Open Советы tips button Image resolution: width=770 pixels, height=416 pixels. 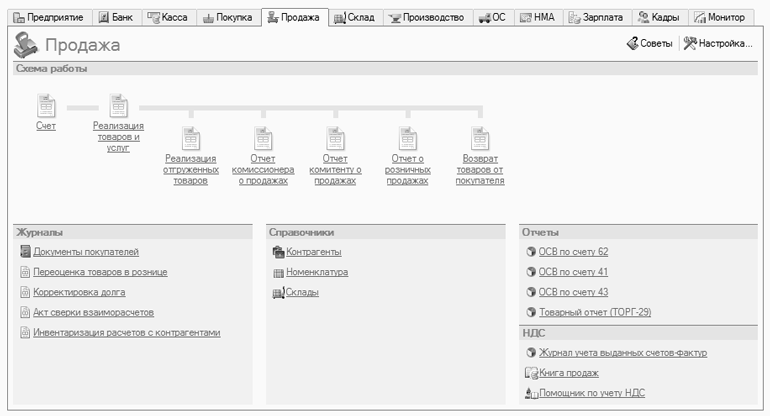[649, 44]
